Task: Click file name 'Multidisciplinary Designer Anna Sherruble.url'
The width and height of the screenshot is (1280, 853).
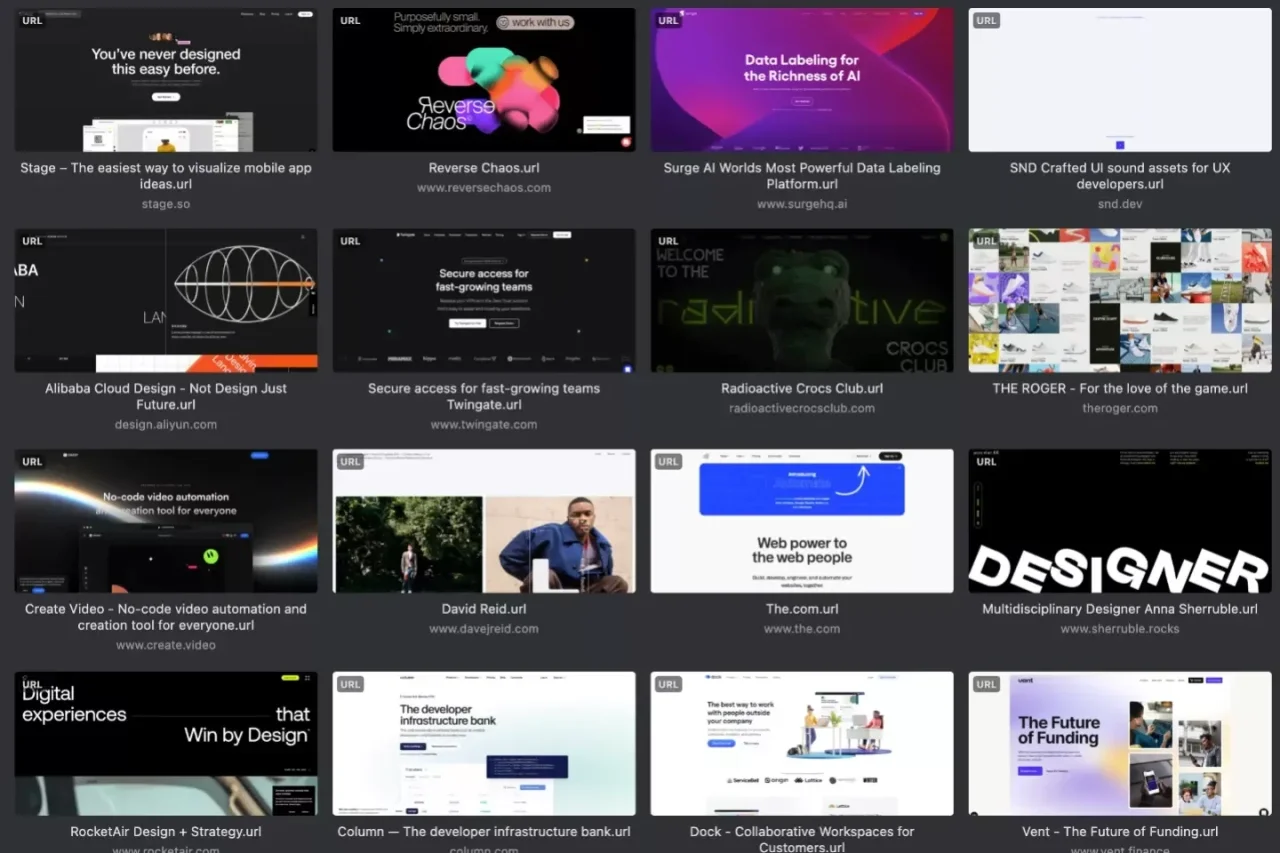Action: (x=1120, y=609)
